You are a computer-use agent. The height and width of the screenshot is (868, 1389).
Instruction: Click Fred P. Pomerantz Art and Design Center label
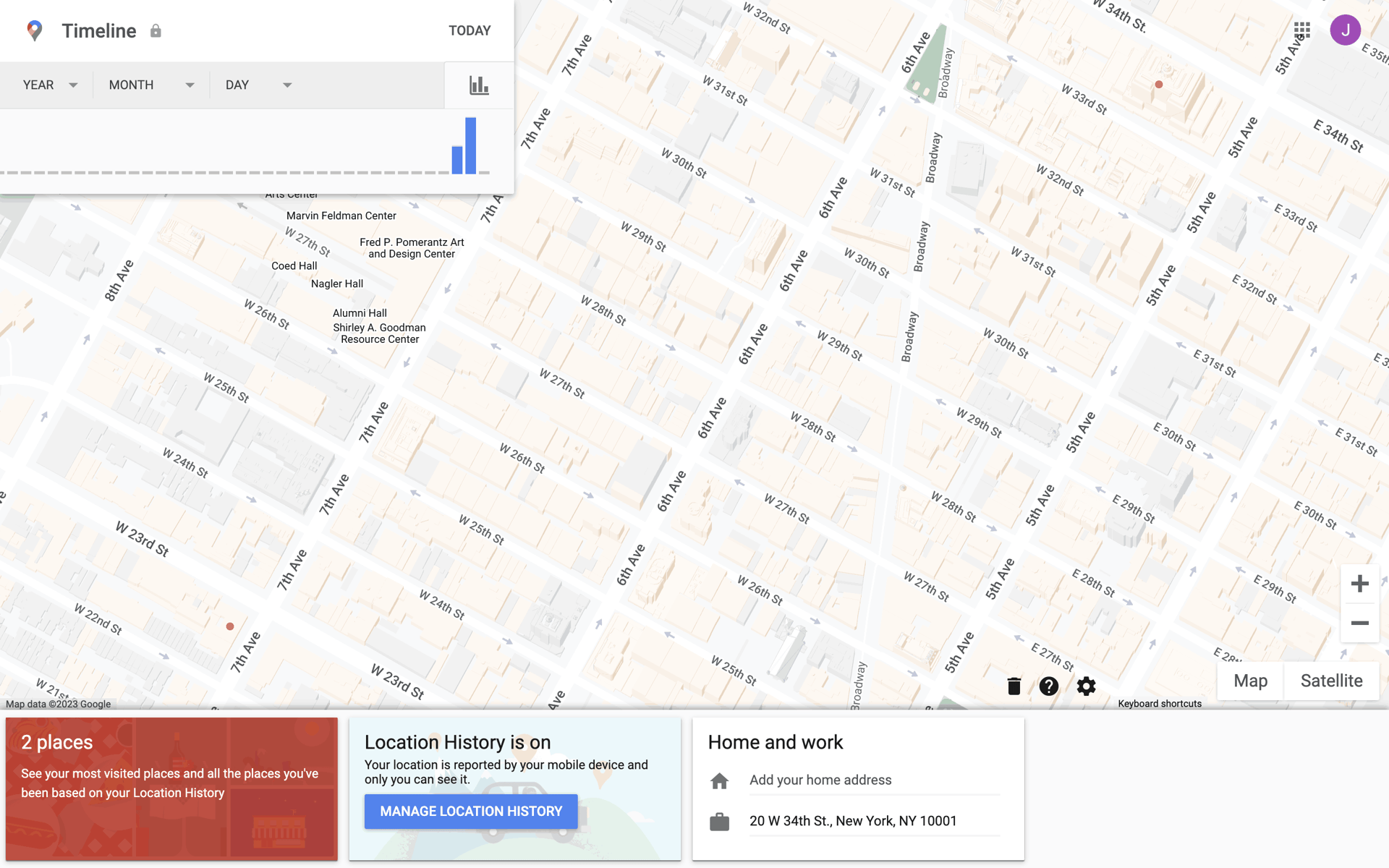pyautogui.click(x=412, y=248)
